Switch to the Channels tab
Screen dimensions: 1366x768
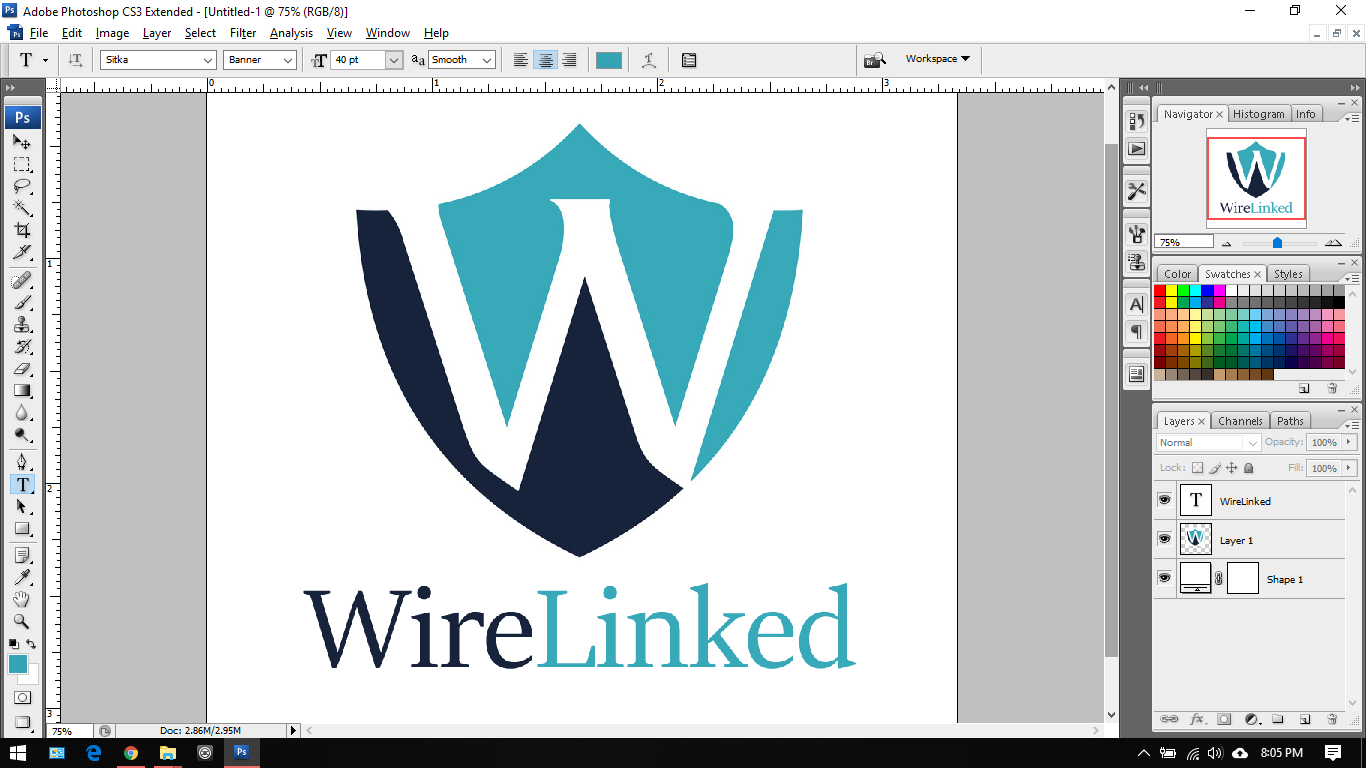coord(1240,421)
